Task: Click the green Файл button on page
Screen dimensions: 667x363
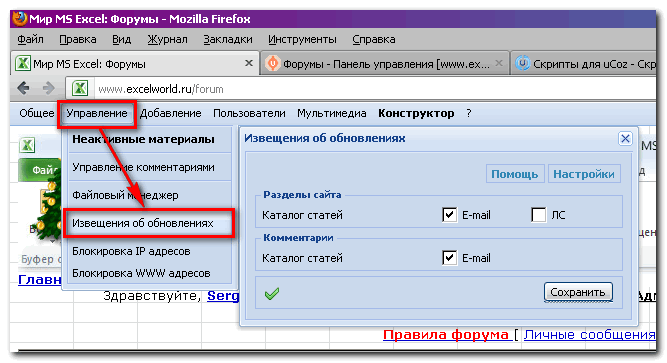Action: tap(39, 170)
